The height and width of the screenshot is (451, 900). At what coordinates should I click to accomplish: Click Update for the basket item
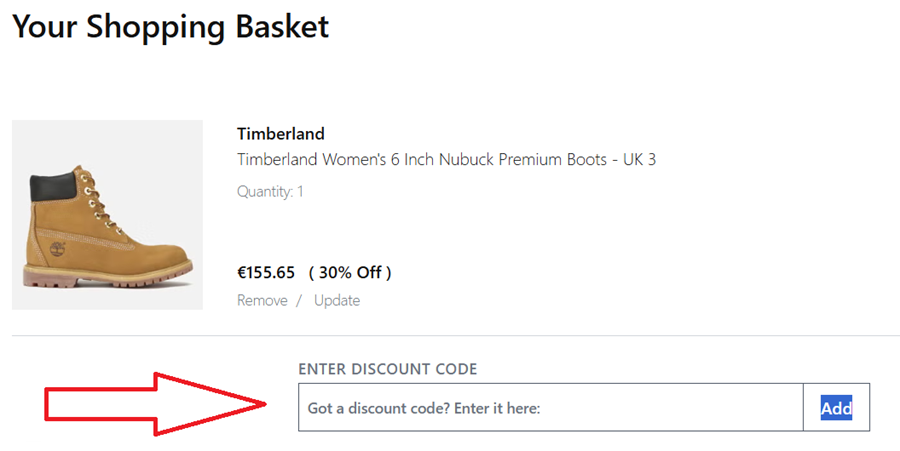[337, 300]
